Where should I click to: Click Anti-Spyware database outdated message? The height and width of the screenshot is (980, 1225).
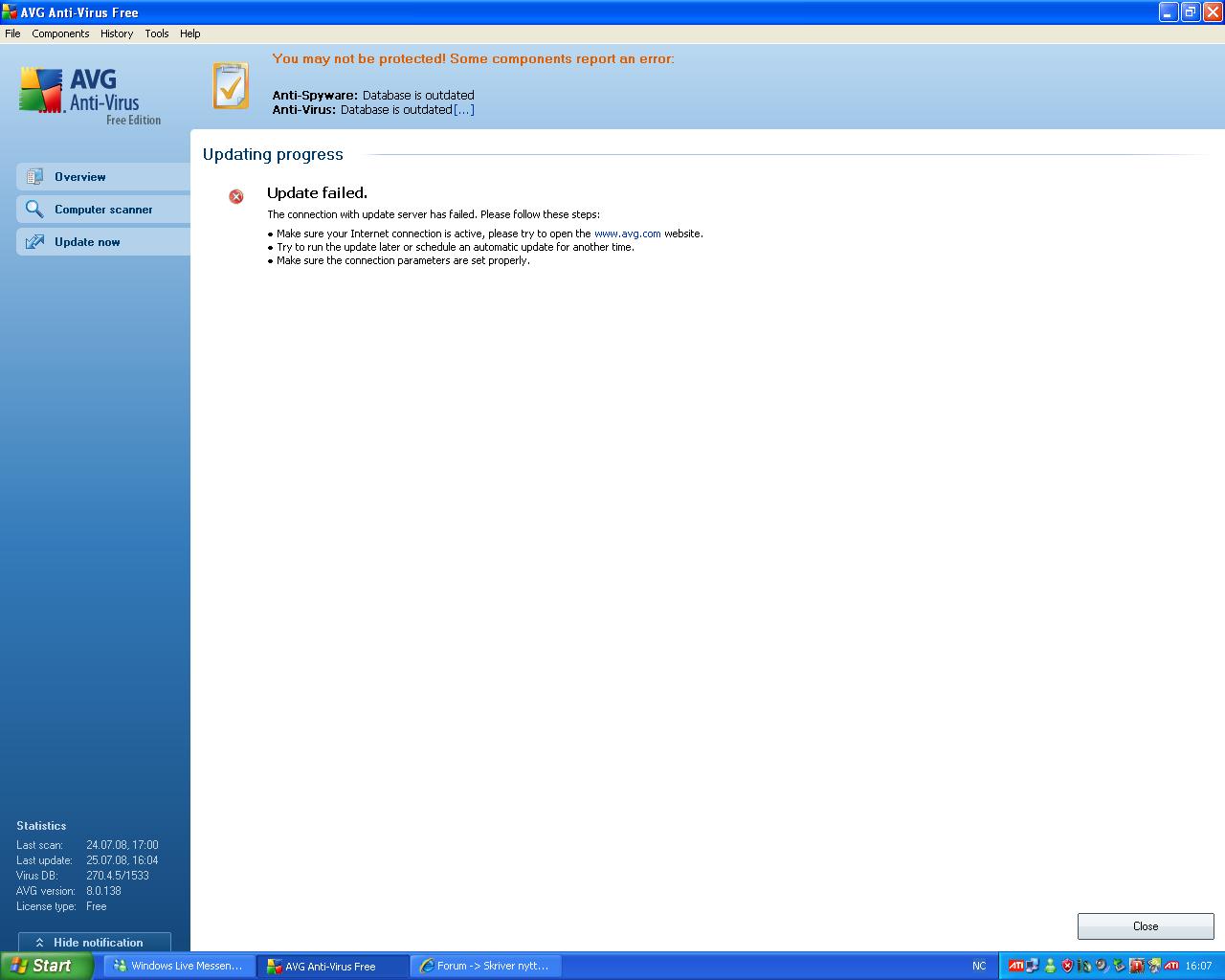point(373,96)
